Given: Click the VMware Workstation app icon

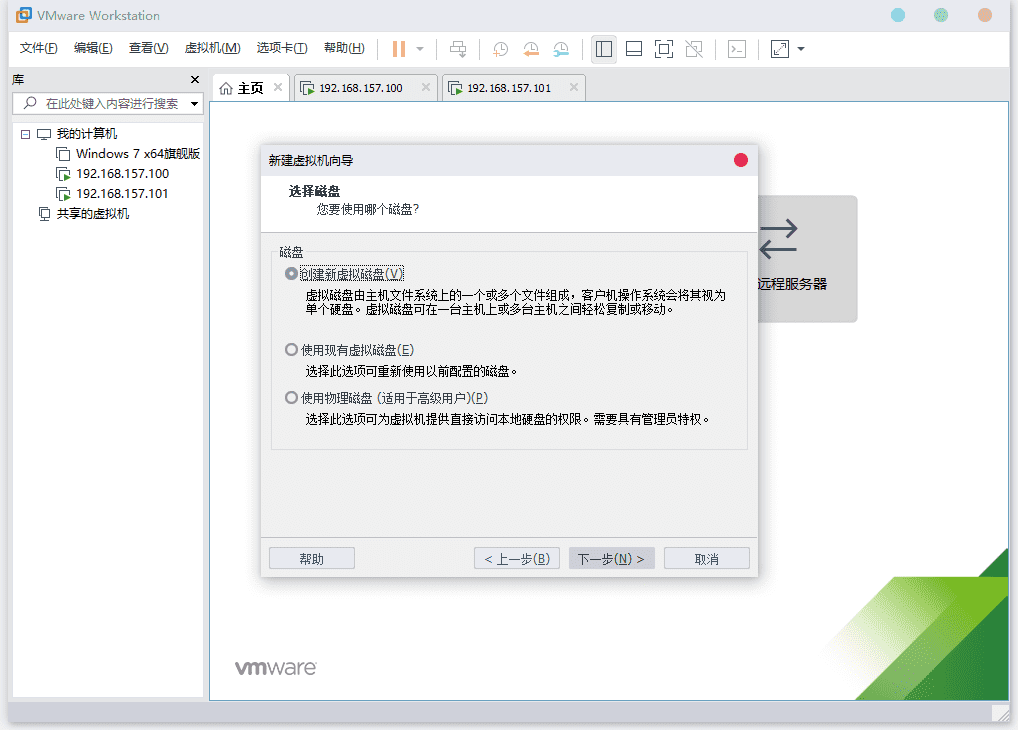Looking at the screenshot, I should tap(23, 15).
